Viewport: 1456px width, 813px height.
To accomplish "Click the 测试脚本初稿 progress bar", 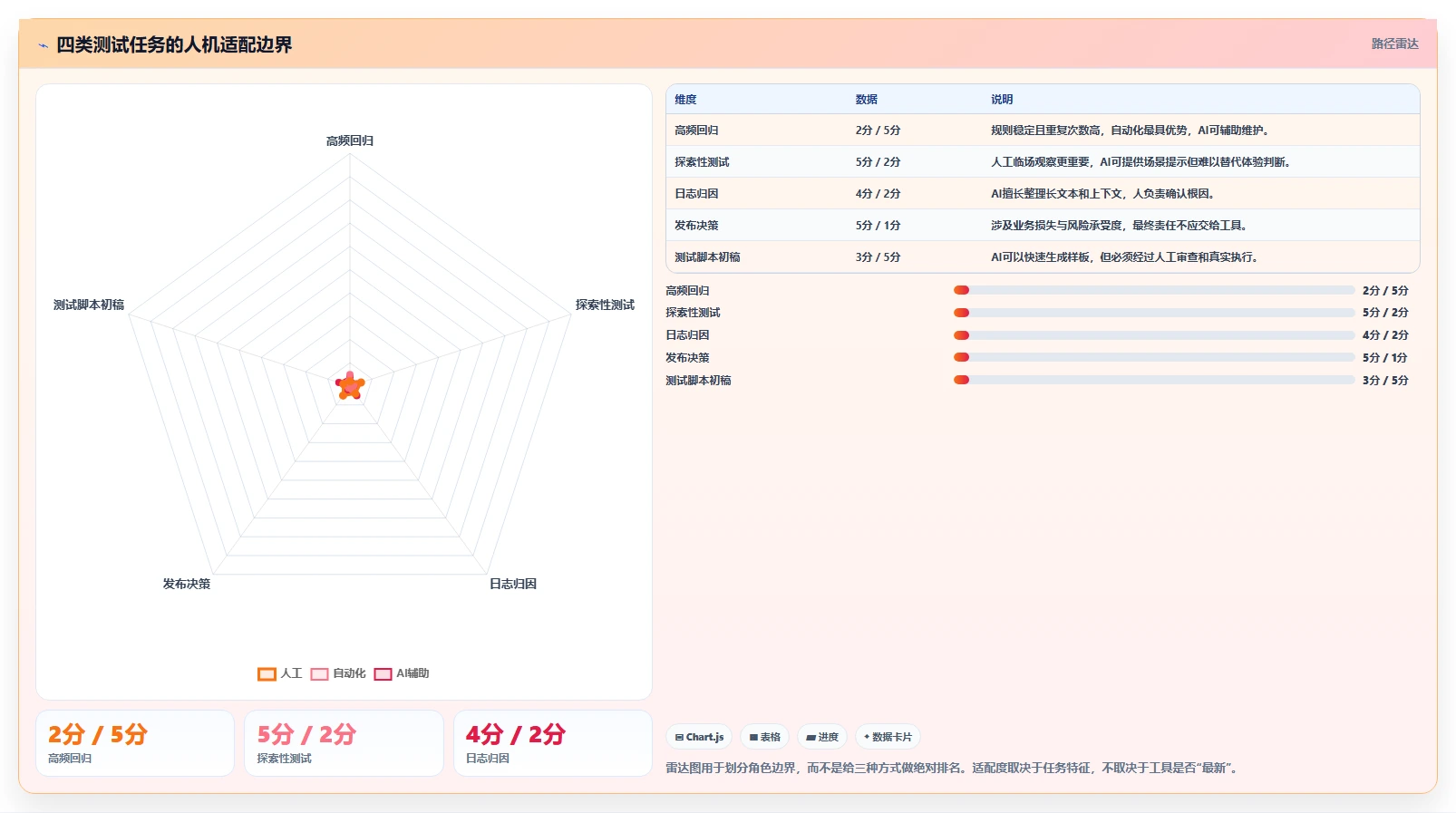I will pos(1153,380).
